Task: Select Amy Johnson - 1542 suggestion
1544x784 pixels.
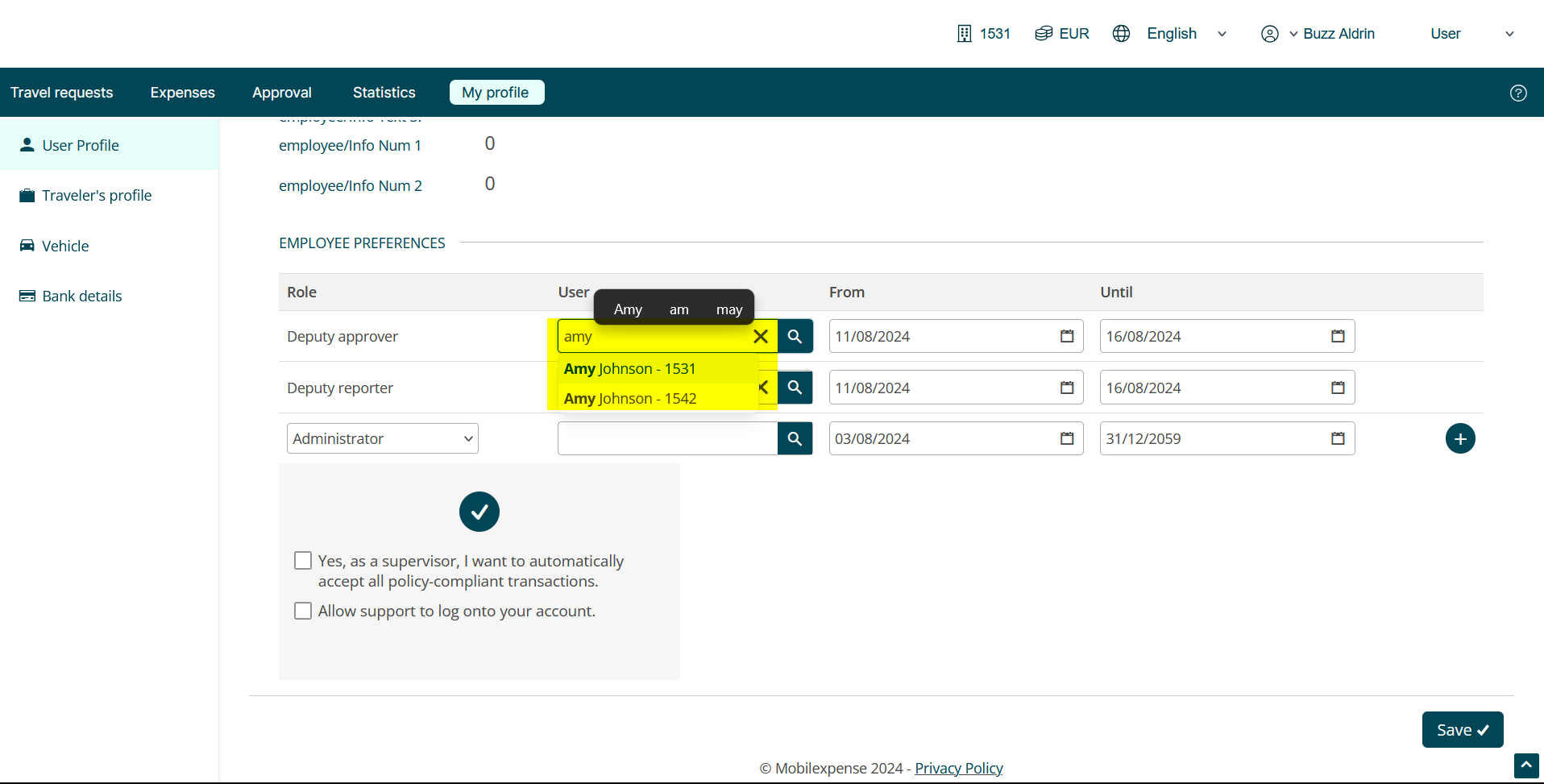Action: 630,399
